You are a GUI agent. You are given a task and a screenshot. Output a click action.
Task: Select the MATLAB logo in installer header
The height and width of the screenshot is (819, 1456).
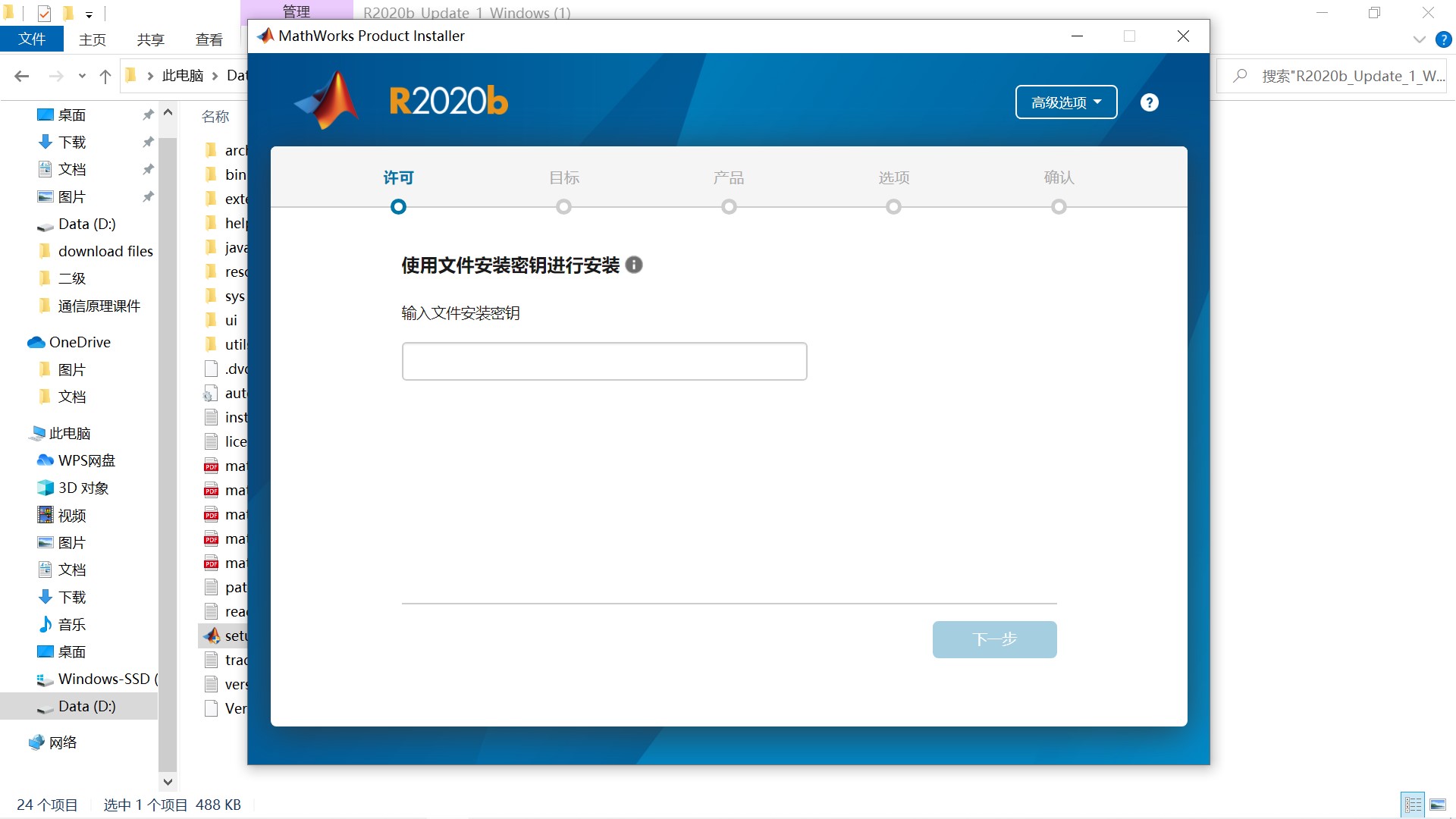328,100
